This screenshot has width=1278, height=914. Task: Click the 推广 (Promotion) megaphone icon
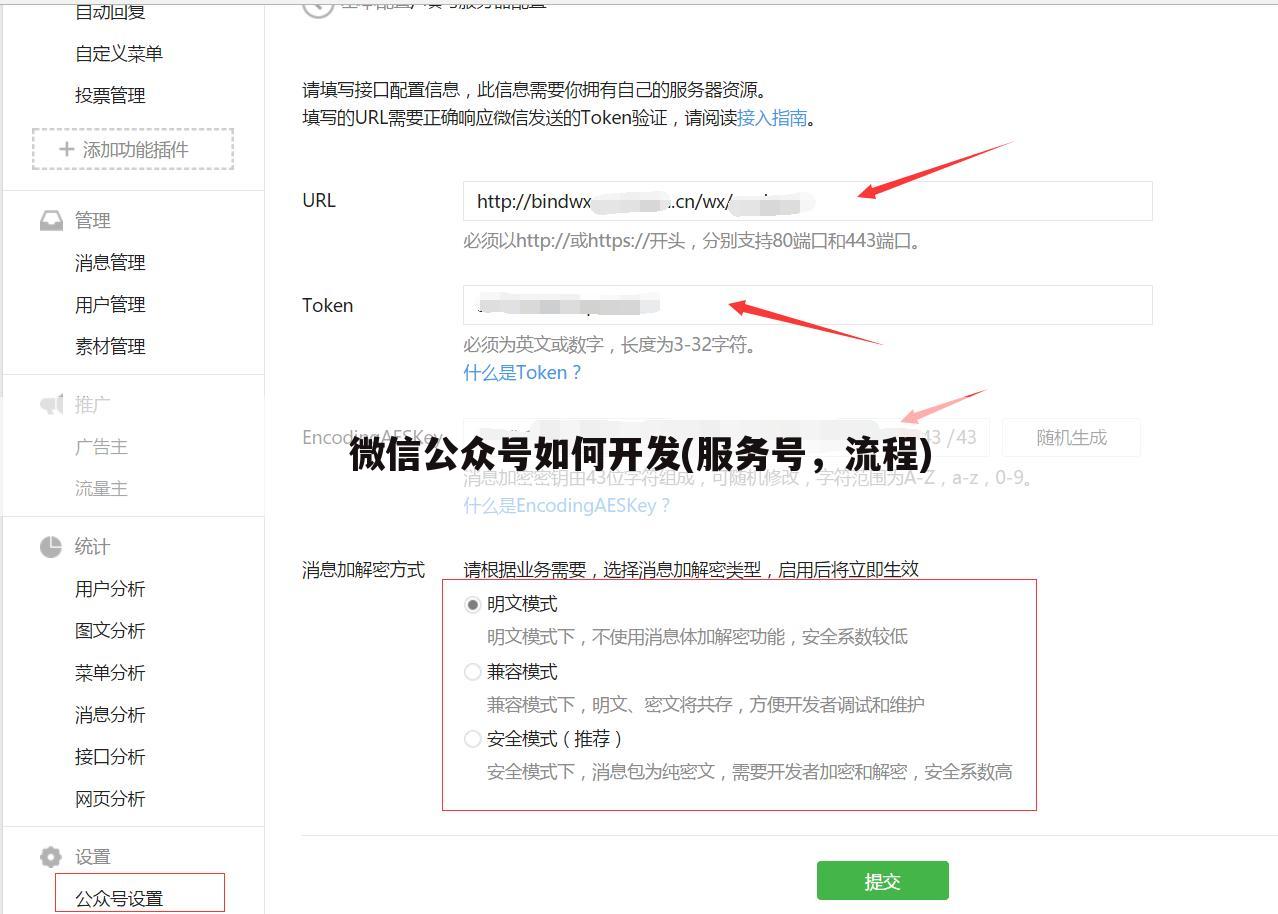(52, 404)
